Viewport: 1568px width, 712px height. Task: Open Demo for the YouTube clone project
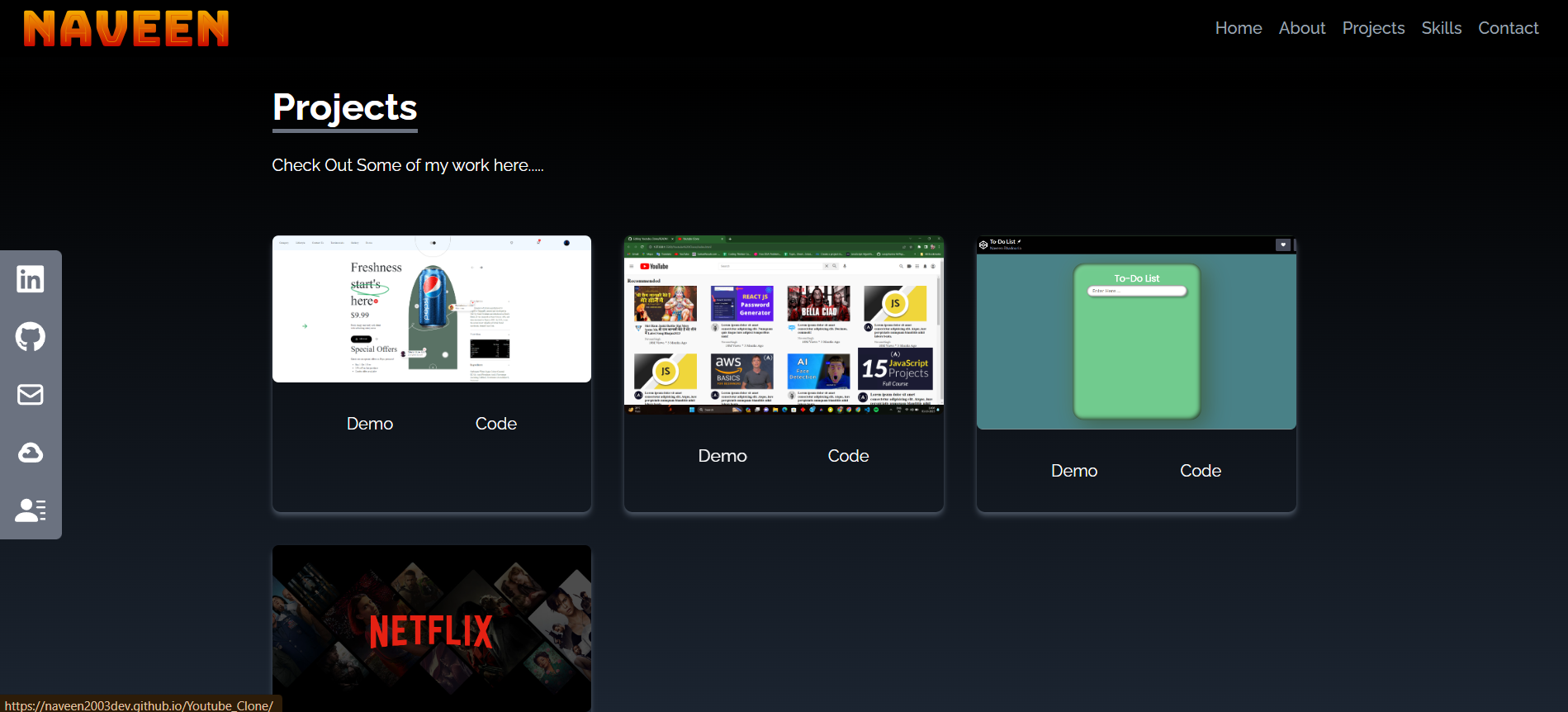pyautogui.click(x=722, y=456)
